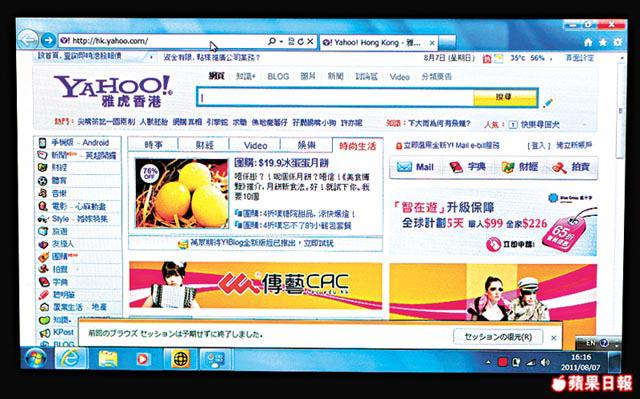Image resolution: width=640 pixels, height=399 pixels.
Task: Expand the address bar search dropdown arrow
Action: [x=282, y=42]
